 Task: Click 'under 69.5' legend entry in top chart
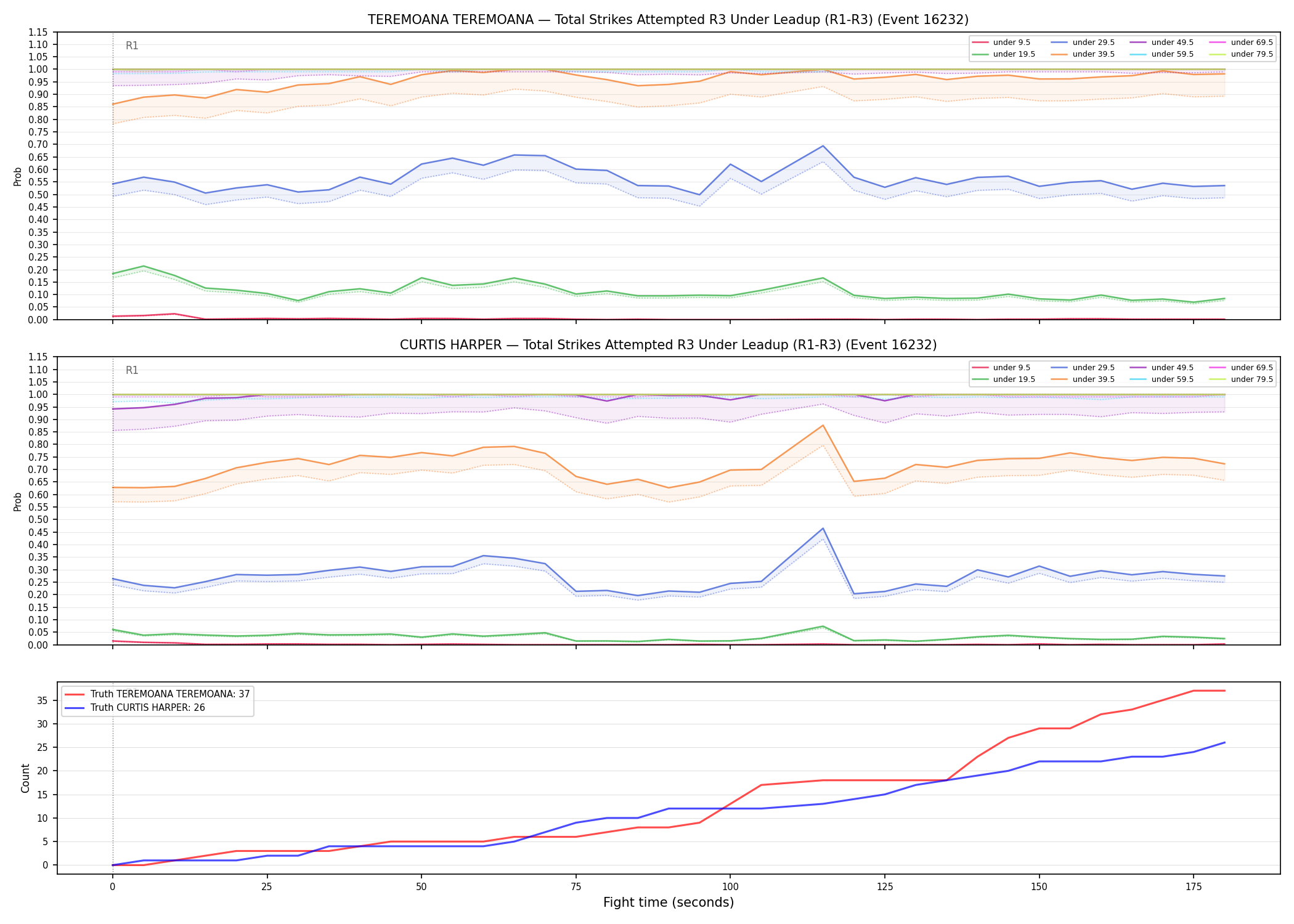[1241, 43]
